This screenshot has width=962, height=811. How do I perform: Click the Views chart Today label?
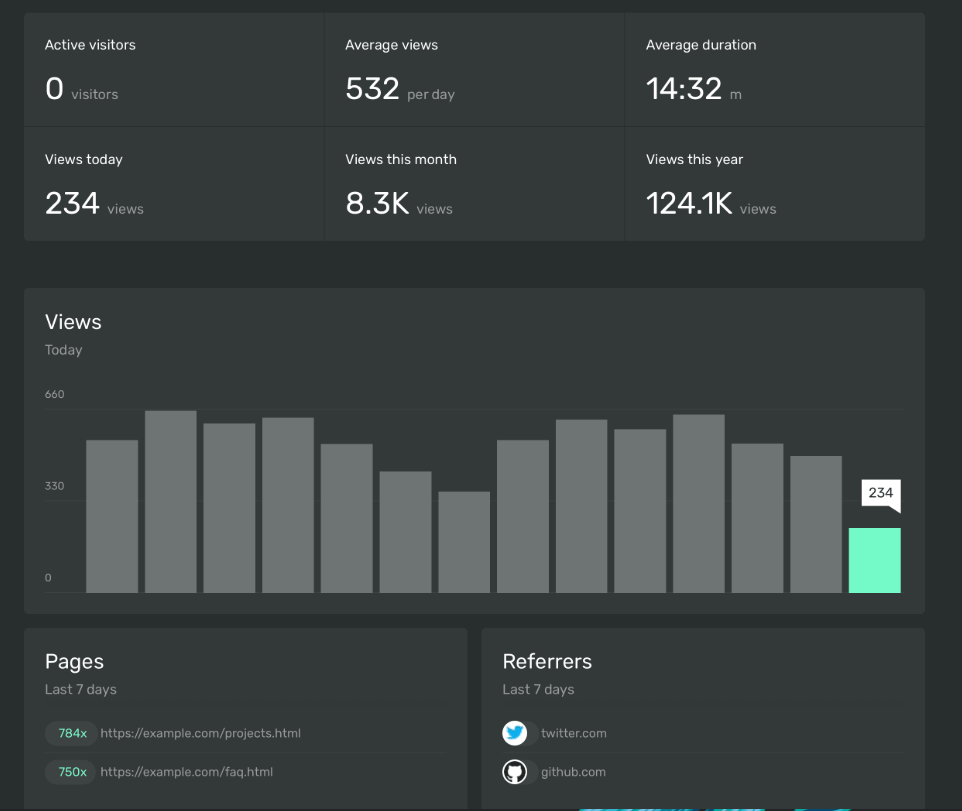[x=63, y=350]
